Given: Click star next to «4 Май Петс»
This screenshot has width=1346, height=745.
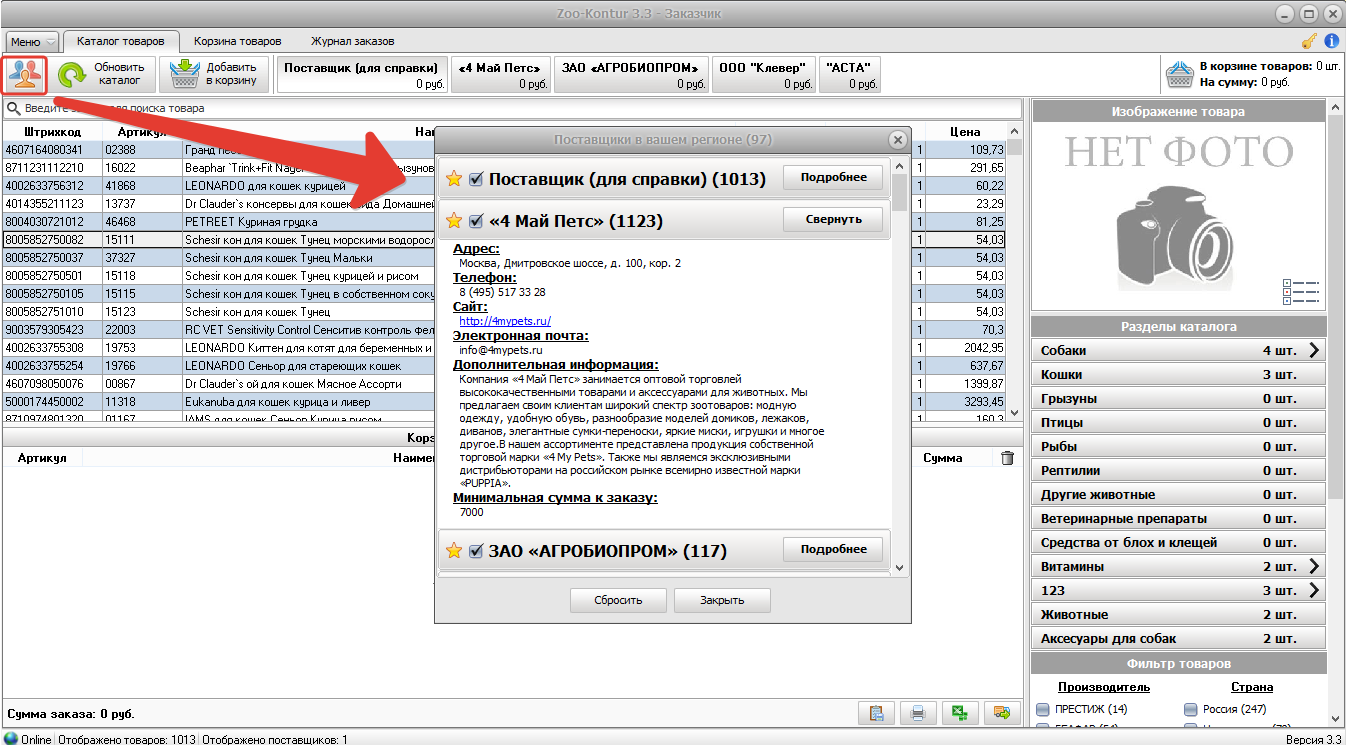Looking at the screenshot, I should pos(454,220).
